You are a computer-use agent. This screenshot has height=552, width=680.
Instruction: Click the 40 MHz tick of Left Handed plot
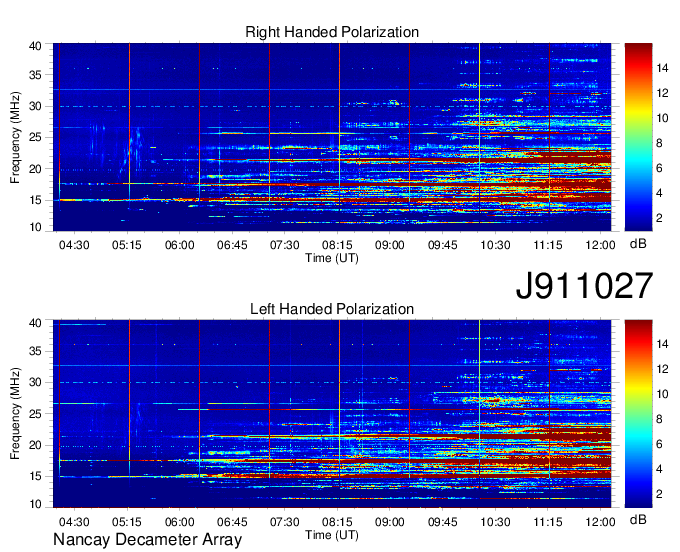[x=35, y=323]
